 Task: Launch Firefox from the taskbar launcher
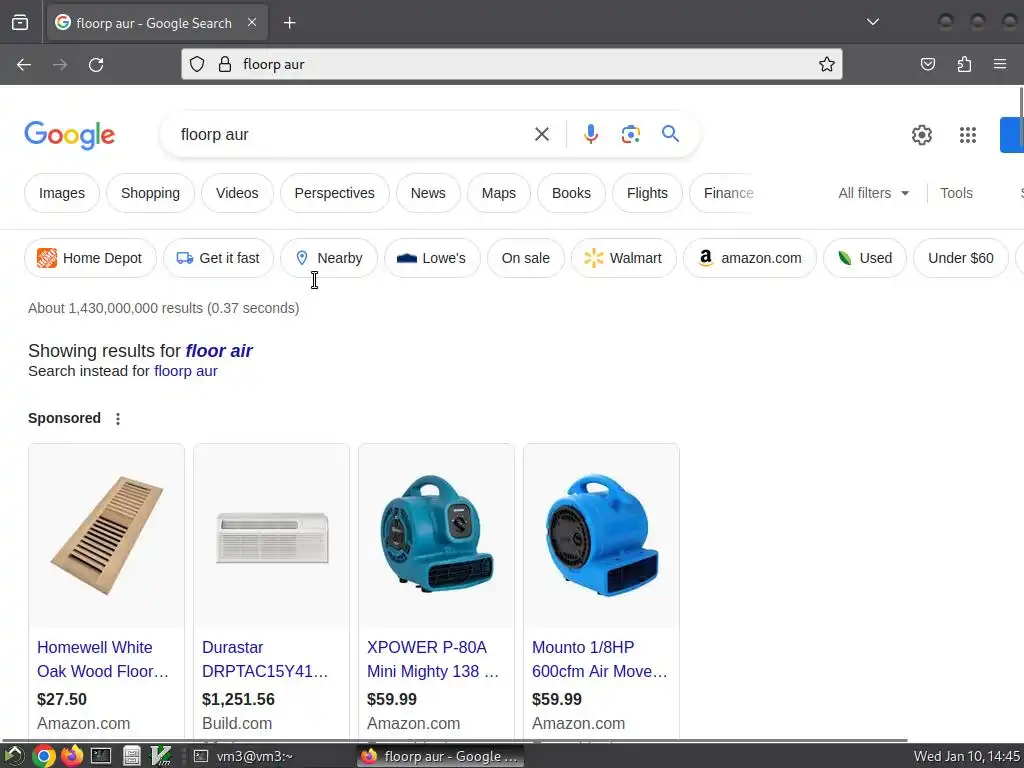pos(72,756)
